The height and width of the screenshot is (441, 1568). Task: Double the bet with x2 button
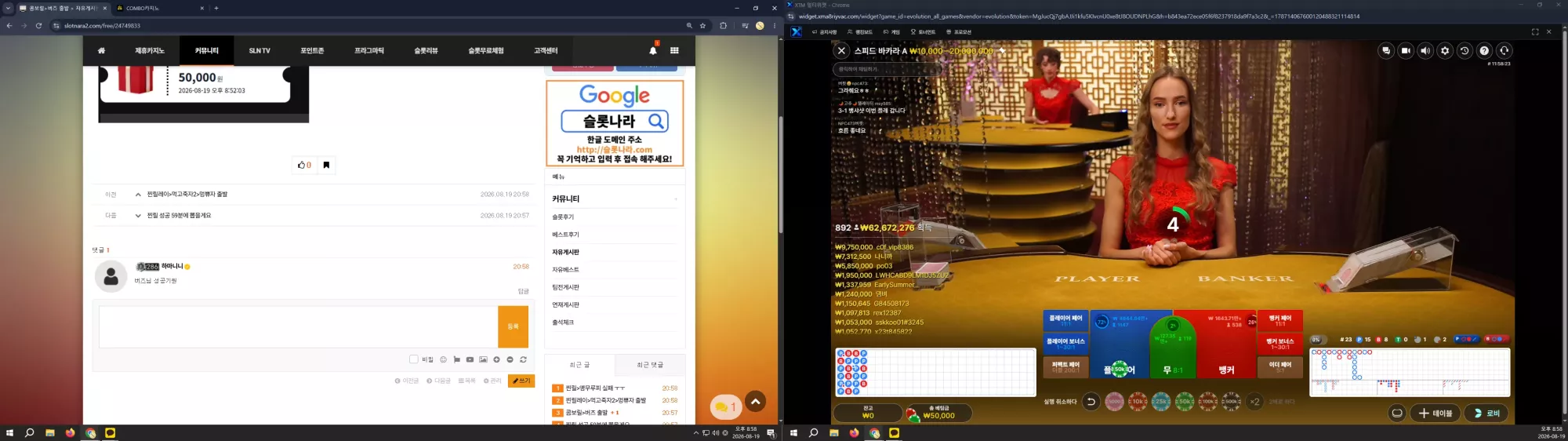pos(1254,402)
